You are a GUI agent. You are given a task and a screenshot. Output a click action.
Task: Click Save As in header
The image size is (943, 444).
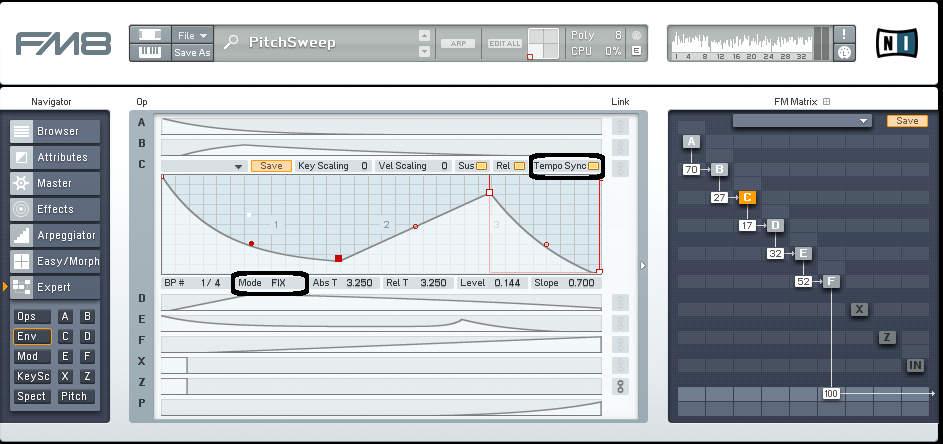point(192,52)
